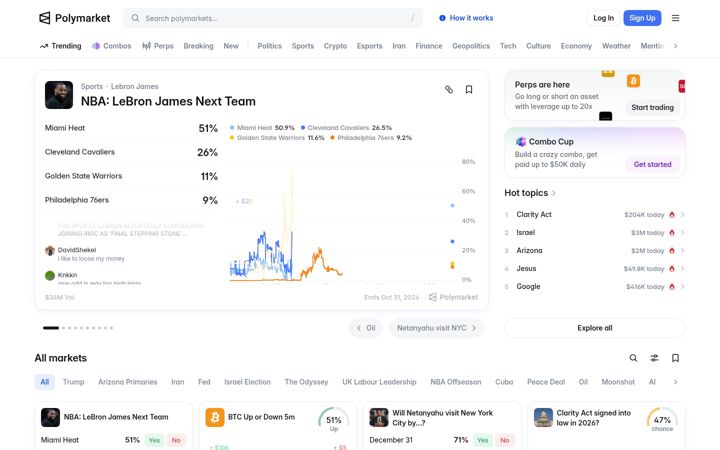Viewport: 720px width, 450px height.
Task: Bookmark the LeBron James Next Team market
Action: tap(468, 89)
